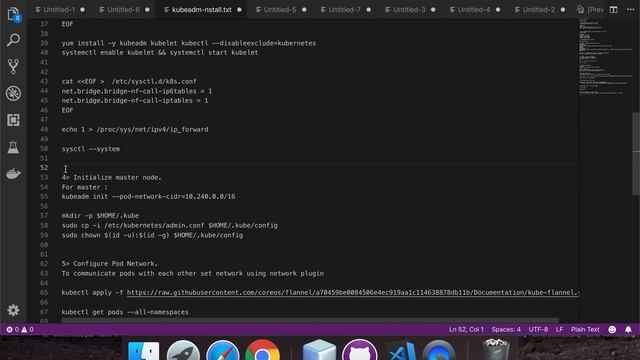Click 'echo 1 > /proc/sys/net/ipv4/ip_forward' line
The width and height of the screenshot is (640, 360).
[x=135, y=129]
